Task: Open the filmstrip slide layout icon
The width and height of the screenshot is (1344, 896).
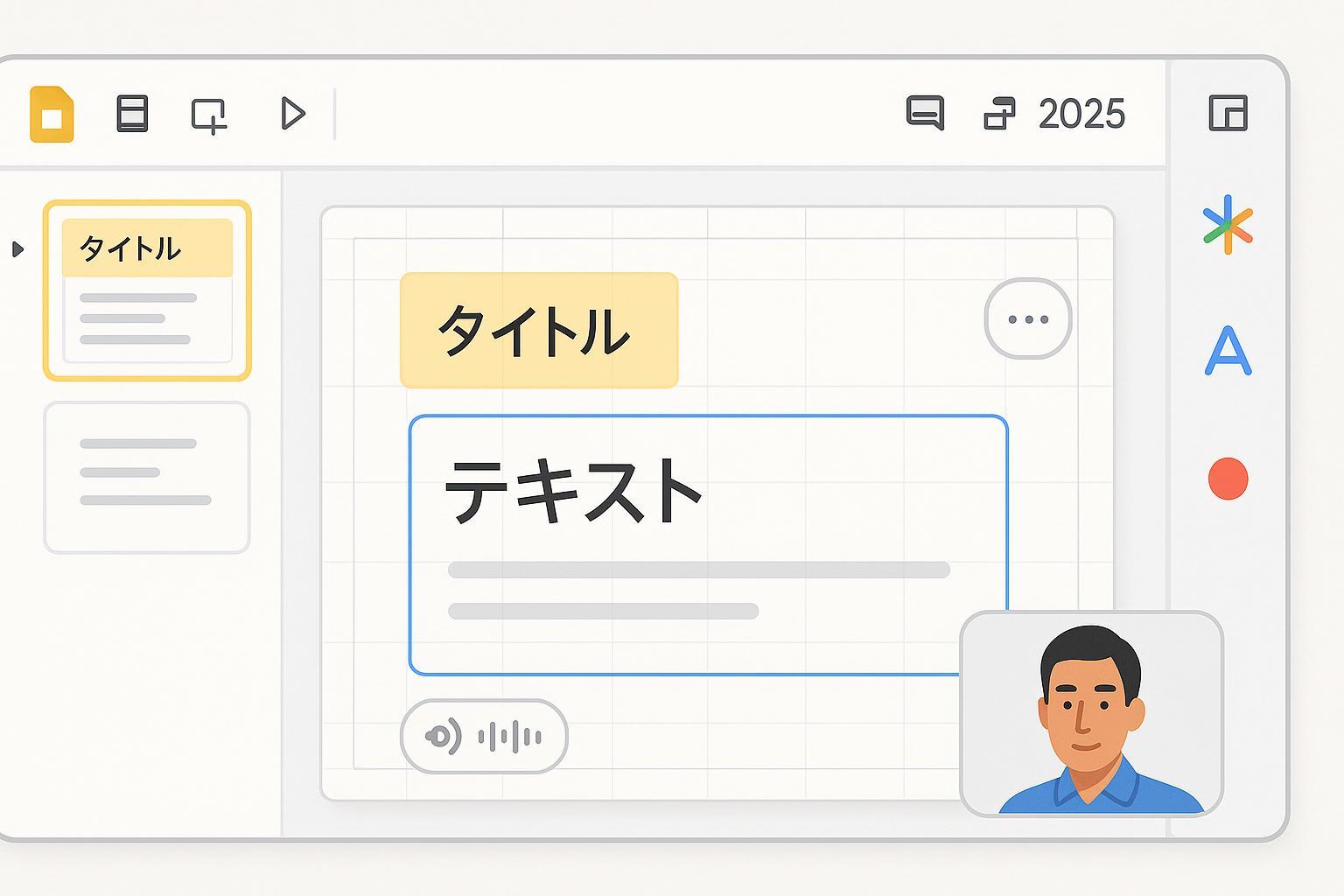Action: [x=132, y=114]
